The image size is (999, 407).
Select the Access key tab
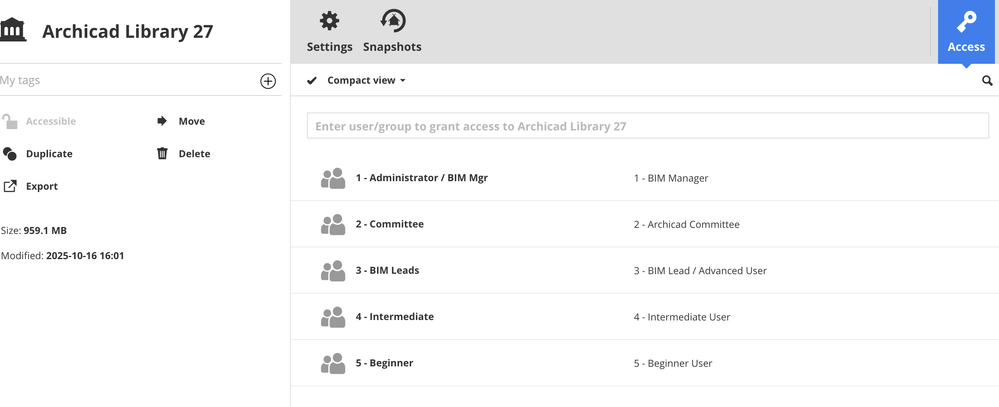pyautogui.click(x=967, y=32)
